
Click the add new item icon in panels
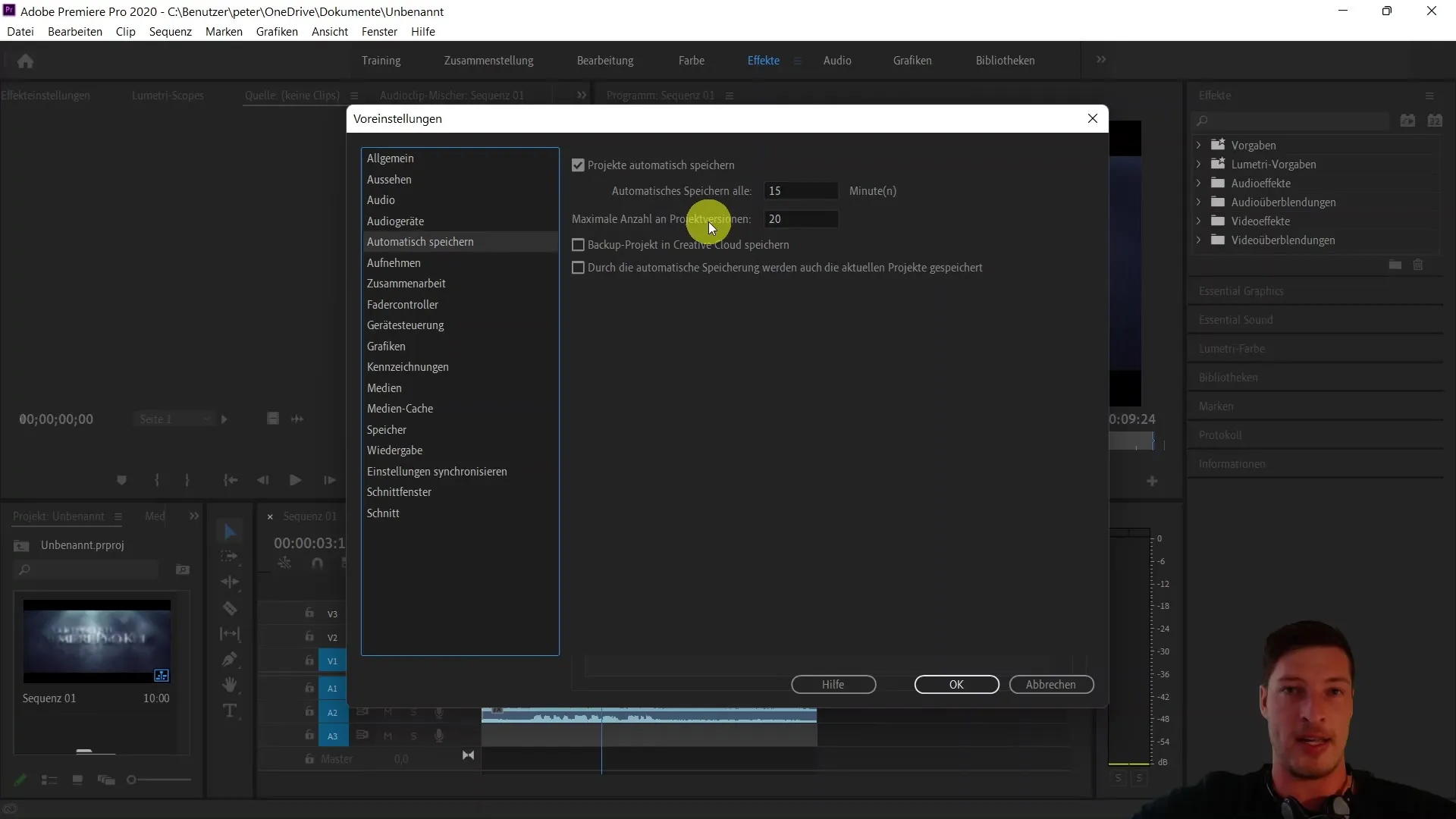(1152, 481)
